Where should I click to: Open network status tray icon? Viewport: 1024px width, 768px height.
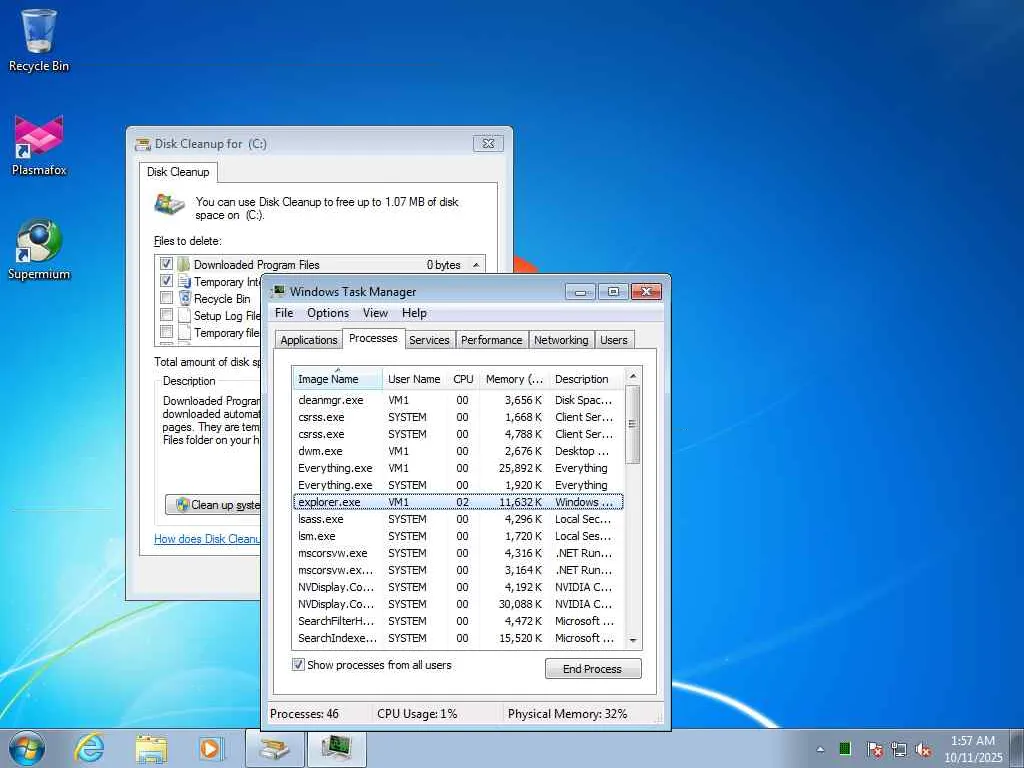[x=899, y=749]
